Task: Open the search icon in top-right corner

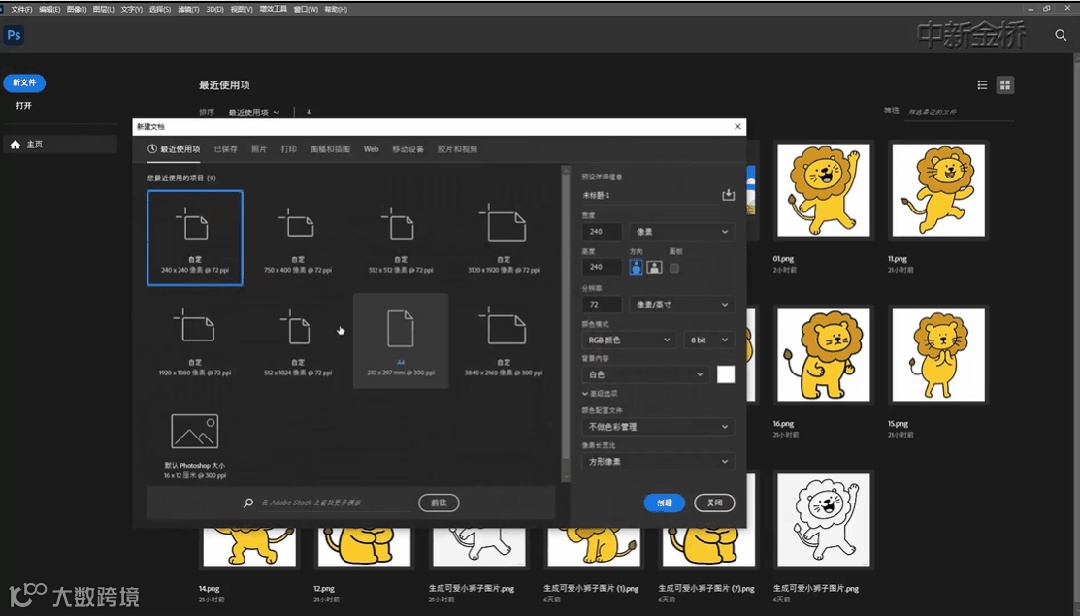Action: pyautogui.click(x=1061, y=35)
